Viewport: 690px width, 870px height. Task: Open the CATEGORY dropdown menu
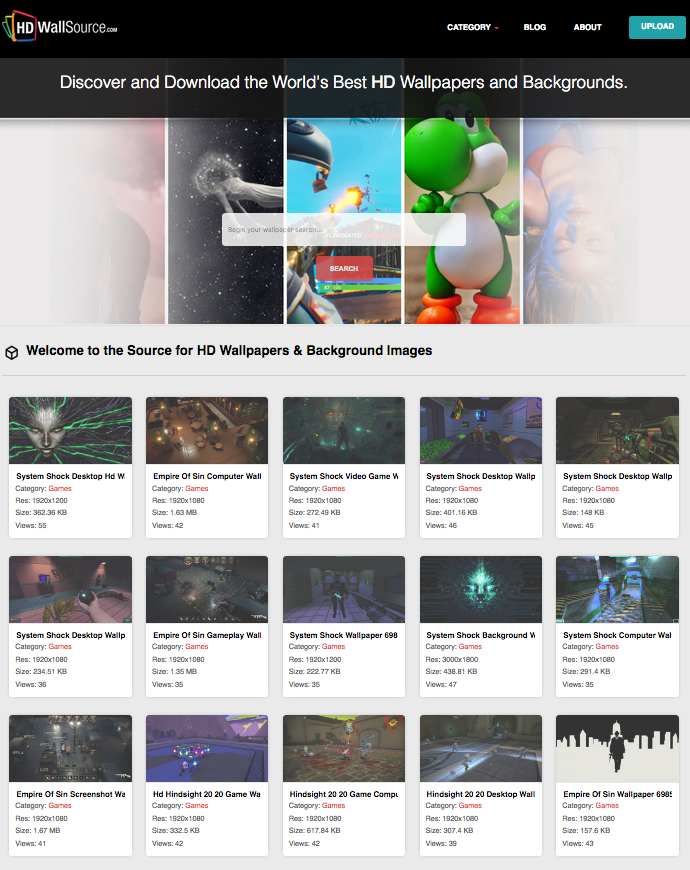click(473, 27)
